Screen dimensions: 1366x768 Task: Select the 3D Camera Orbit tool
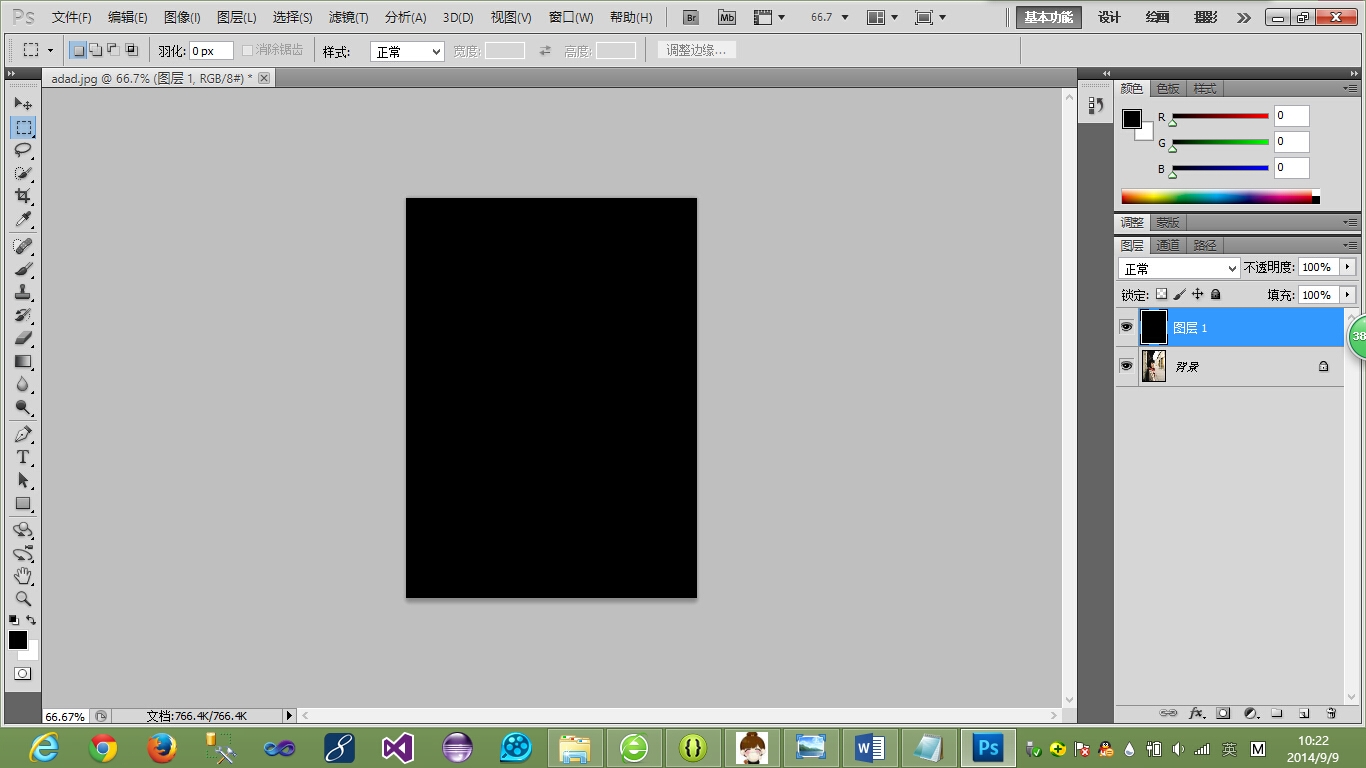pyautogui.click(x=23, y=553)
